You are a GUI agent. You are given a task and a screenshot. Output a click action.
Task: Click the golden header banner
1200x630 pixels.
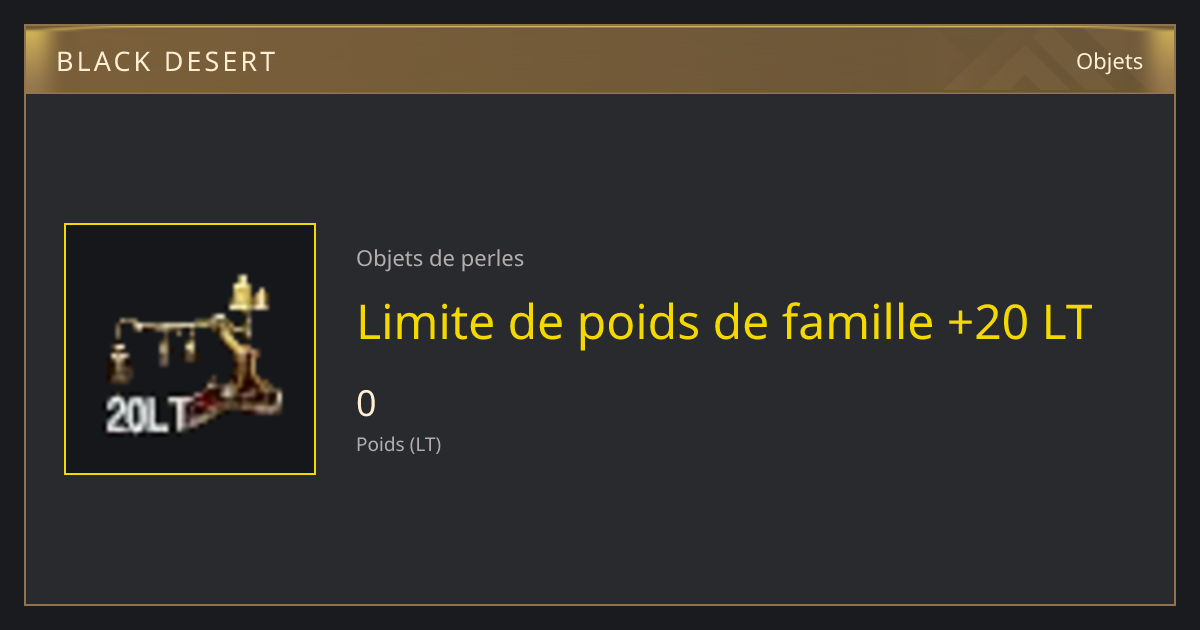pyautogui.click(x=600, y=60)
